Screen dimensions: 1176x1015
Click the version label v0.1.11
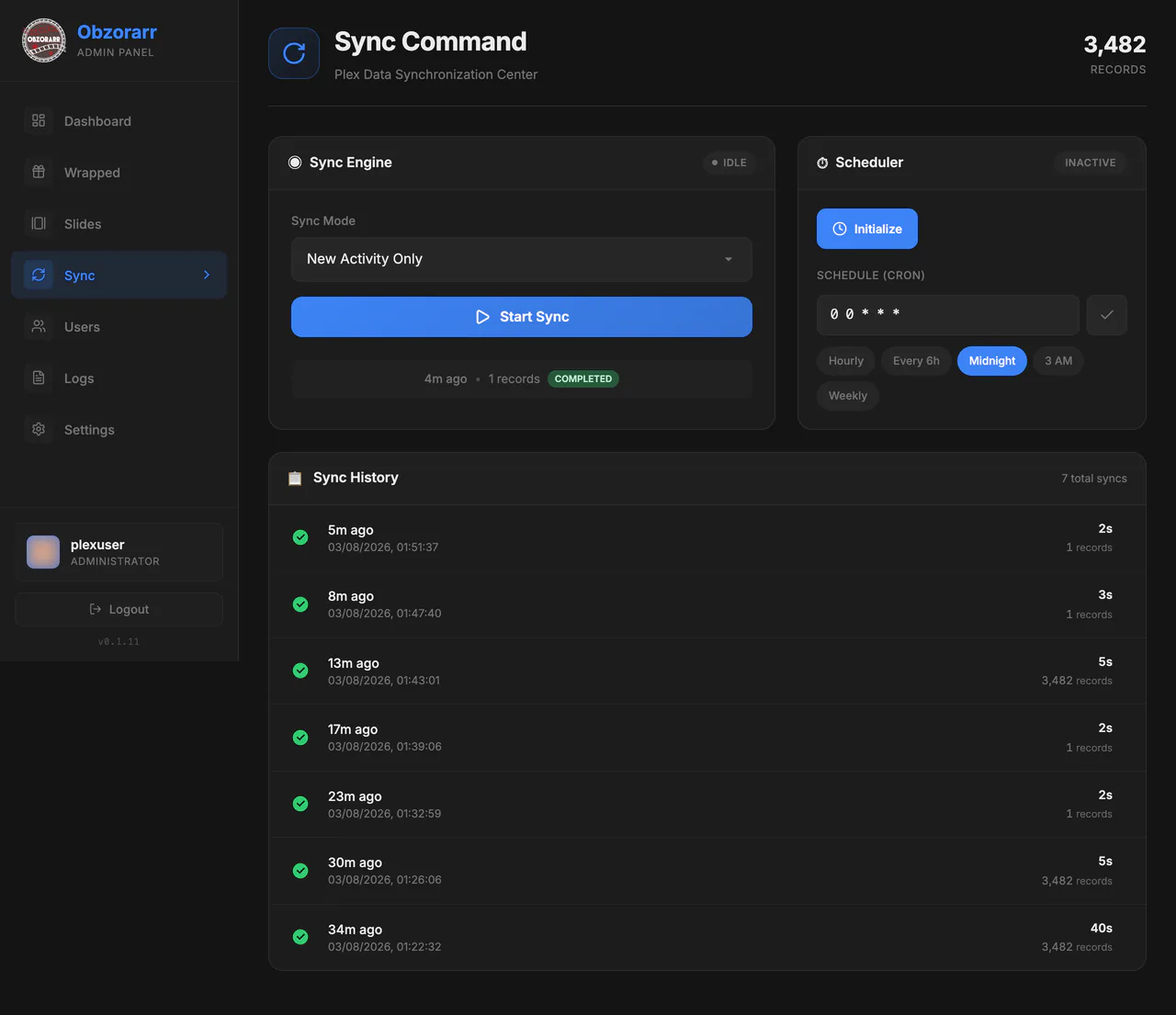(x=119, y=642)
